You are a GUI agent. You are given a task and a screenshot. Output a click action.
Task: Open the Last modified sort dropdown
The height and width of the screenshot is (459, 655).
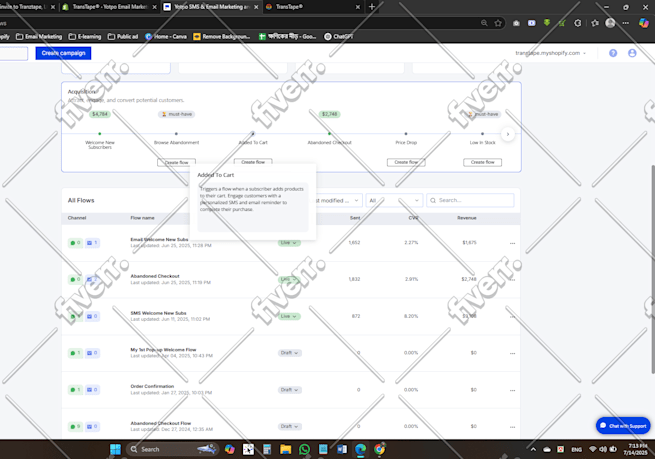pos(338,200)
